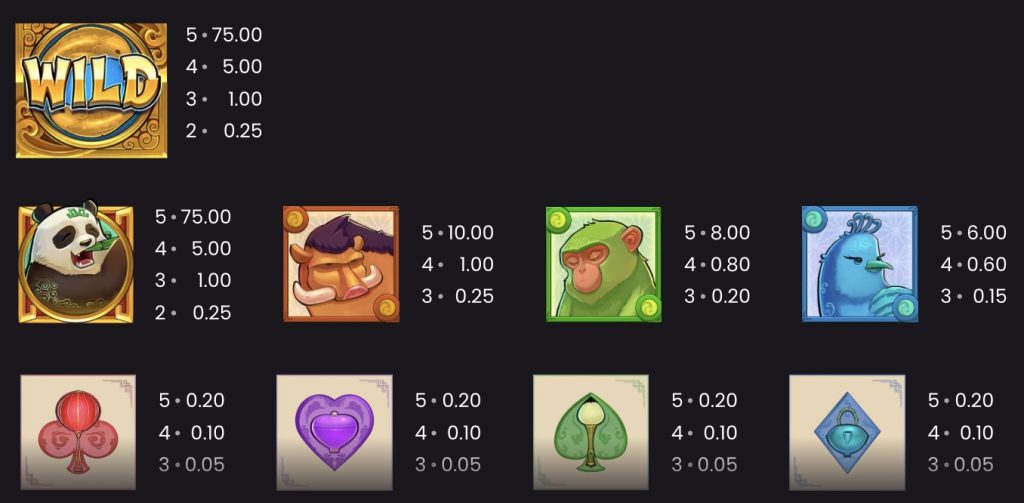Click the purple heart's 4 • 0.10 payout
The image size is (1024, 503).
click(448, 433)
